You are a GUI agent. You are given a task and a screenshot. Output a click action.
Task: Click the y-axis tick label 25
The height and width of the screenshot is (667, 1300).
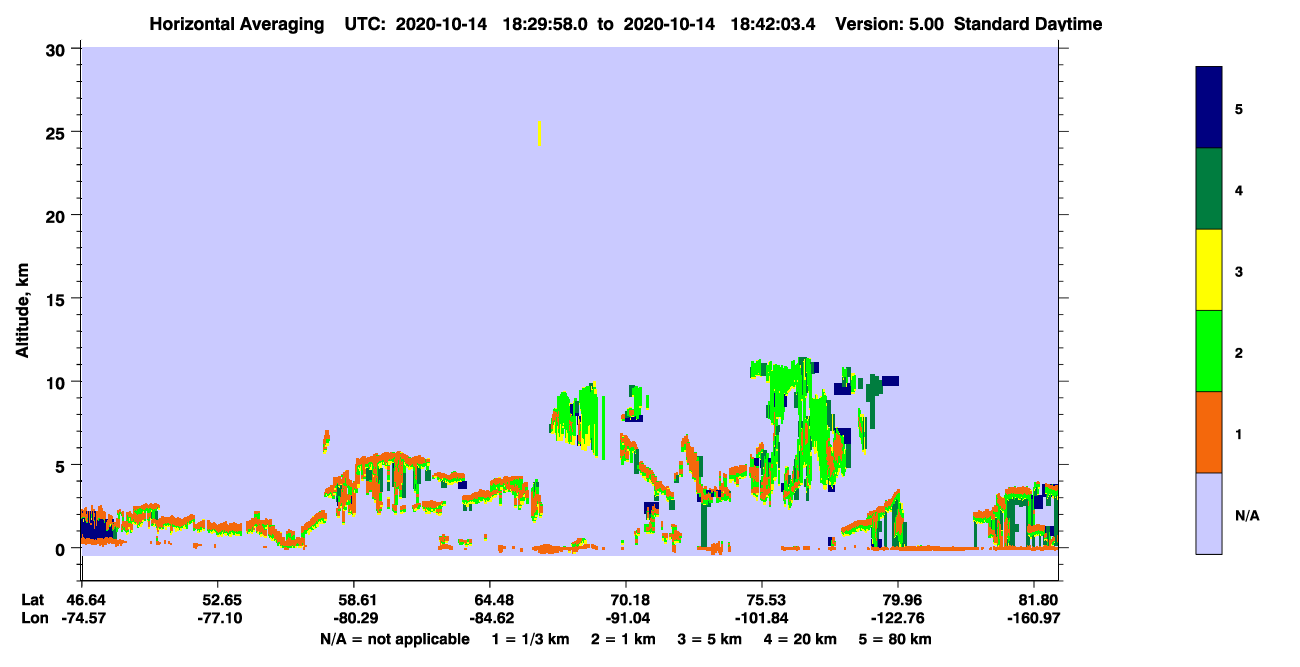coord(57,132)
